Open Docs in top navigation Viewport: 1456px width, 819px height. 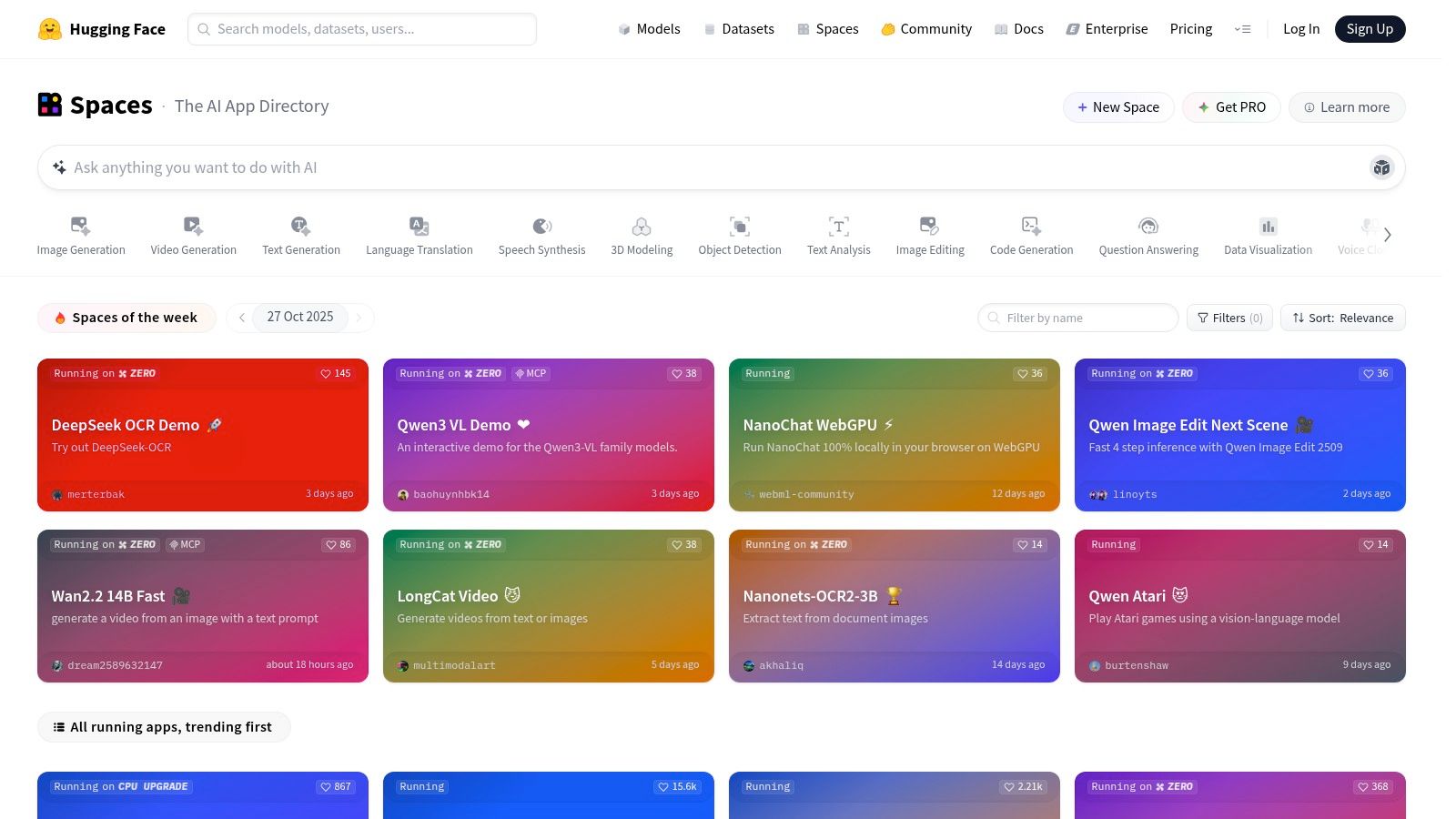[x=1019, y=29]
